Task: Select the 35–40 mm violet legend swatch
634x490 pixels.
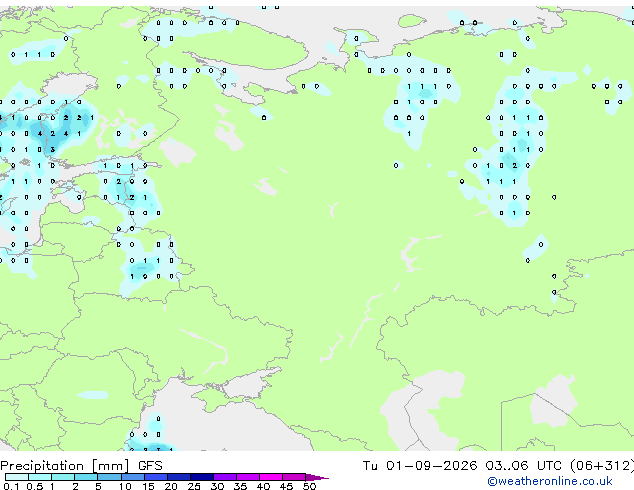Action: pyautogui.click(x=248, y=477)
